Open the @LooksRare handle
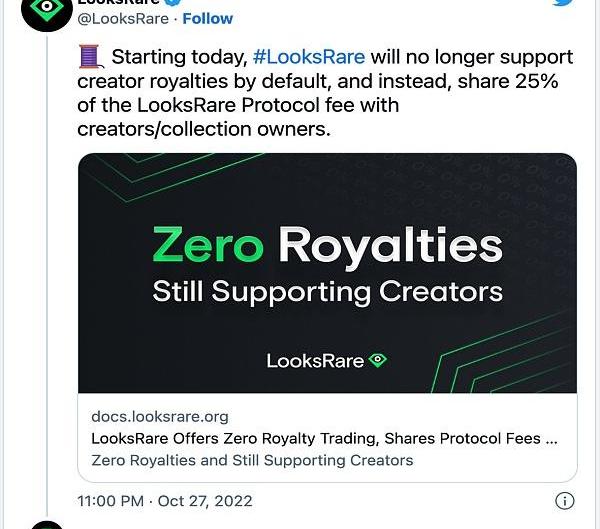Image resolution: width=600 pixels, height=529 pixels. (123, 19)
